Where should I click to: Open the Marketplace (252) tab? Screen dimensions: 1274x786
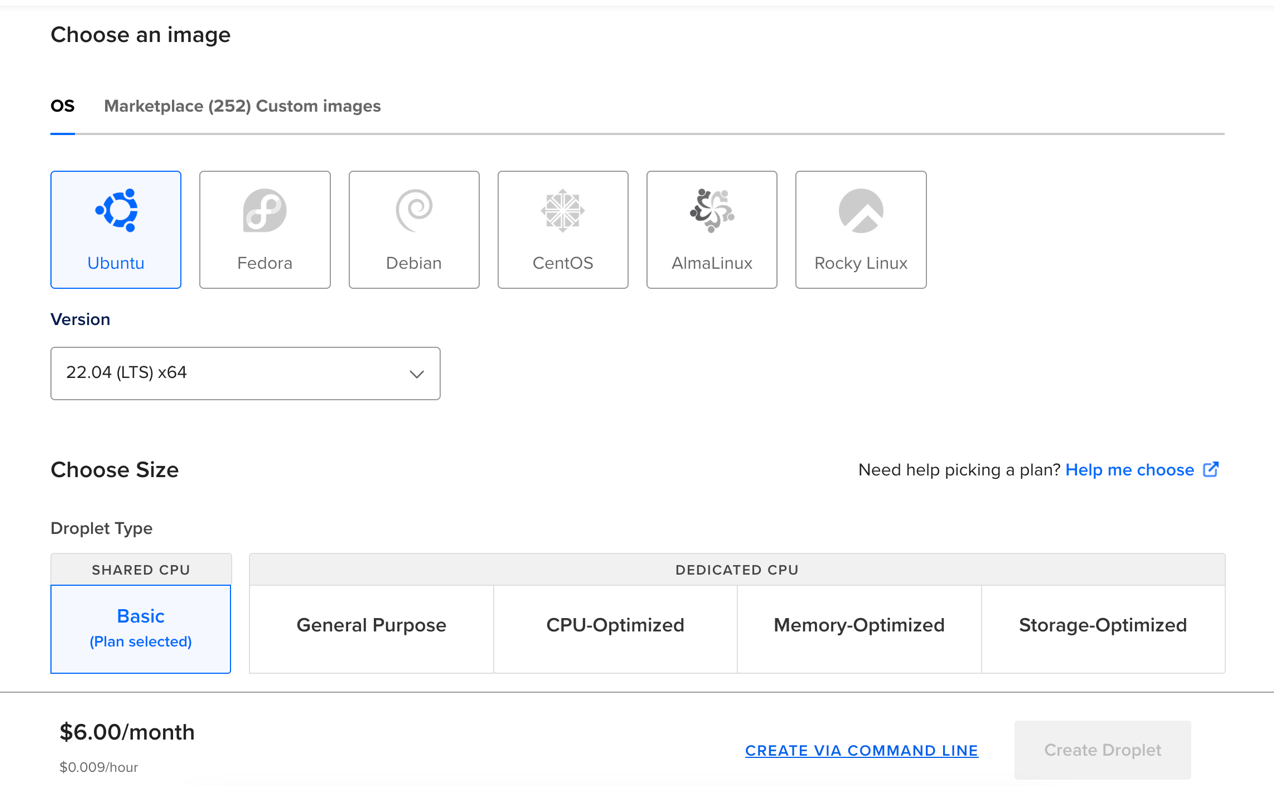177,106
